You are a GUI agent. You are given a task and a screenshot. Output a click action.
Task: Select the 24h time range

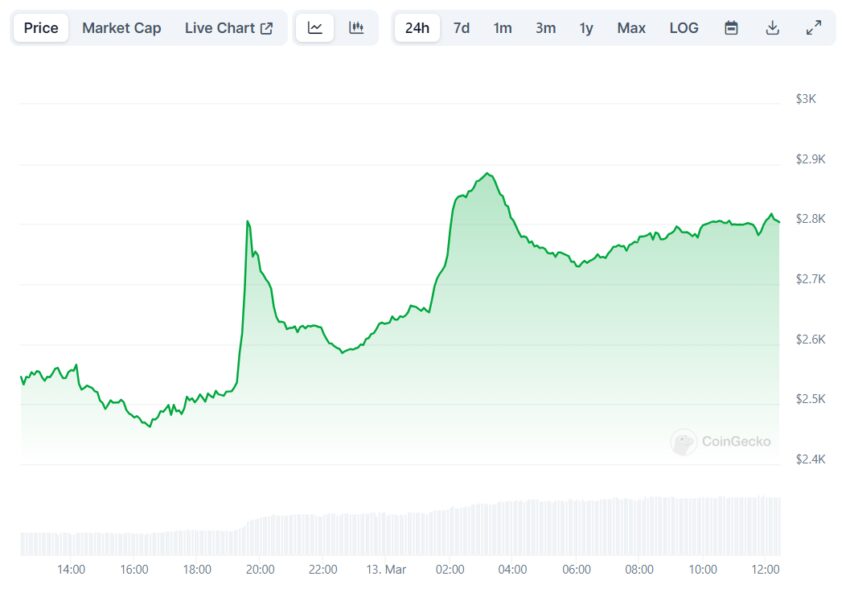[417, 28]
